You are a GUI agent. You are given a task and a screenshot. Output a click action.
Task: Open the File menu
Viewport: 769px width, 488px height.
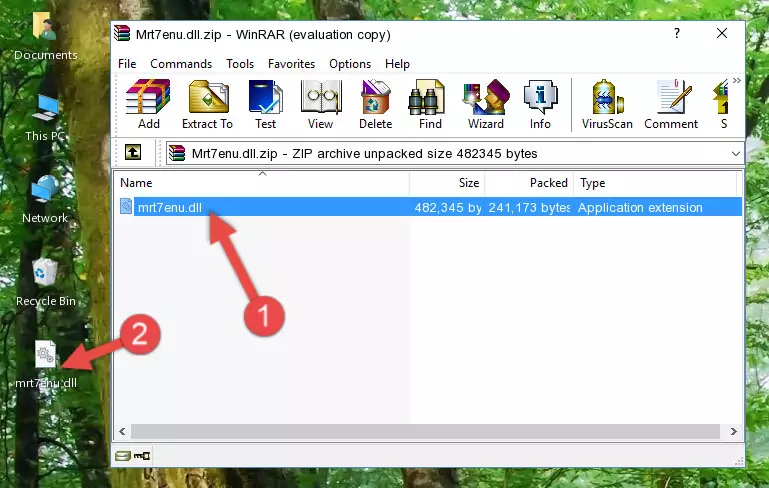[x=127, y=64]
